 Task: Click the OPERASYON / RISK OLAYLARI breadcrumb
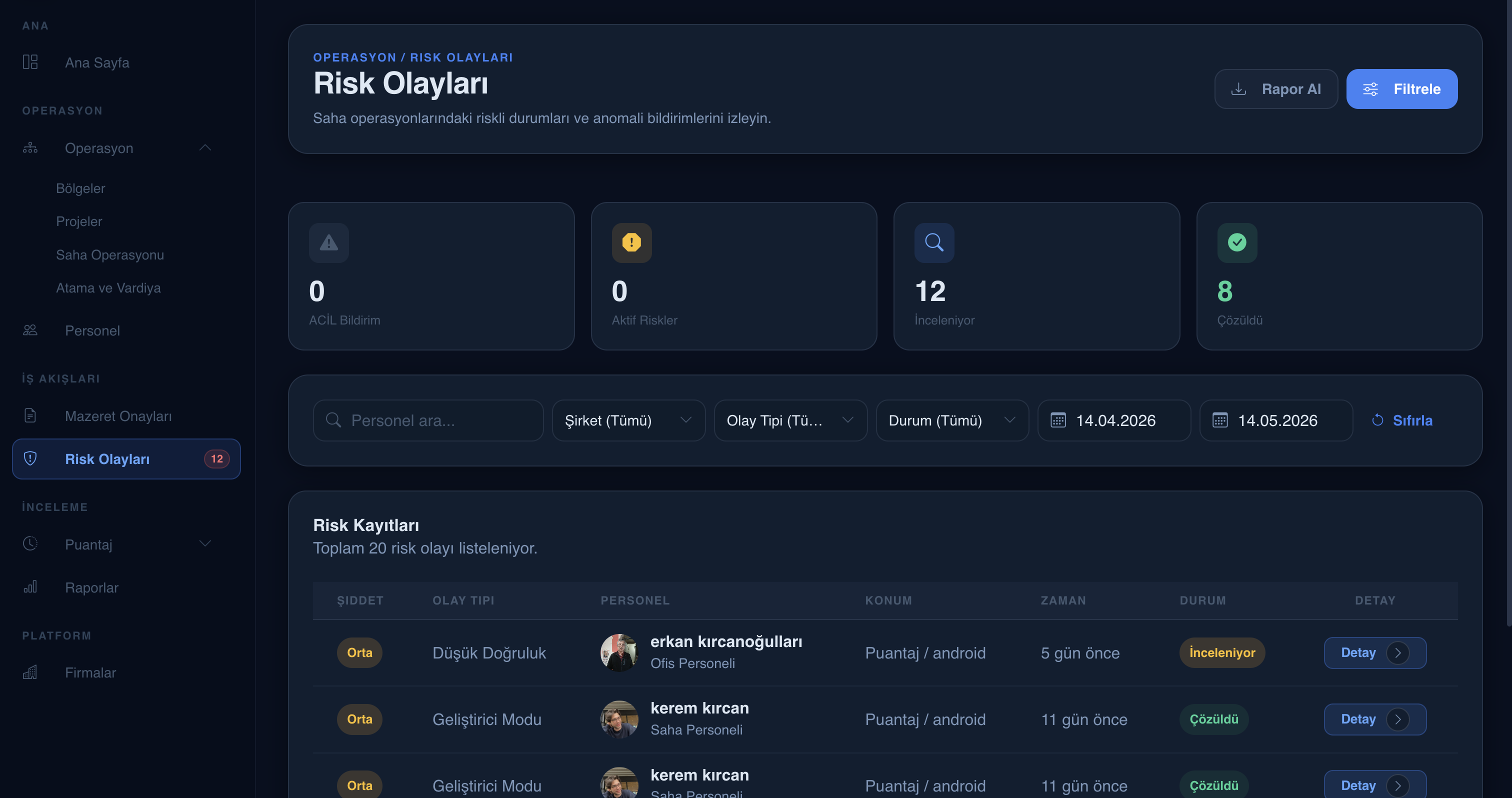[x=412, y=57]
